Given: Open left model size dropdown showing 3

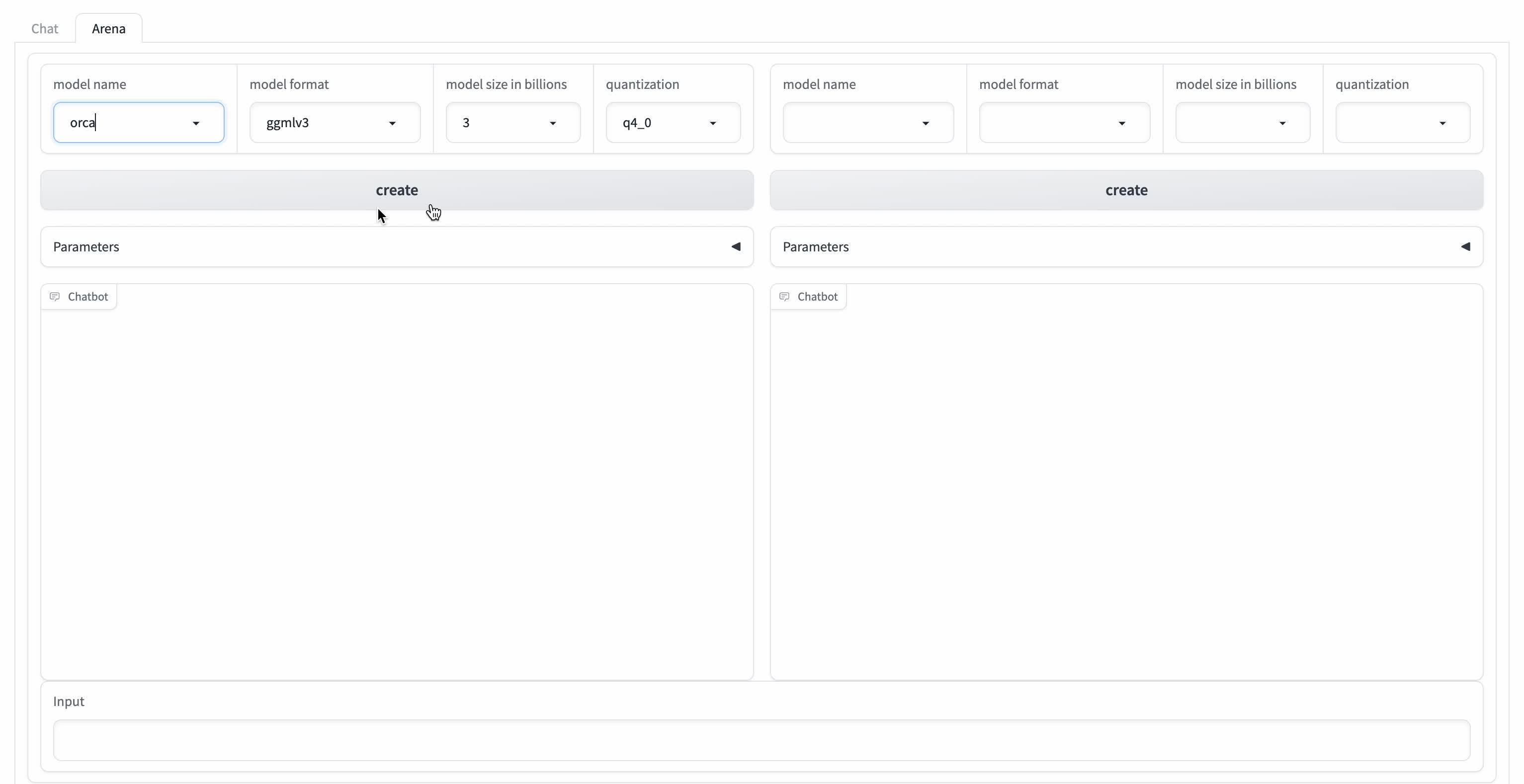Looking at the screenshot, I should [513, 122].
